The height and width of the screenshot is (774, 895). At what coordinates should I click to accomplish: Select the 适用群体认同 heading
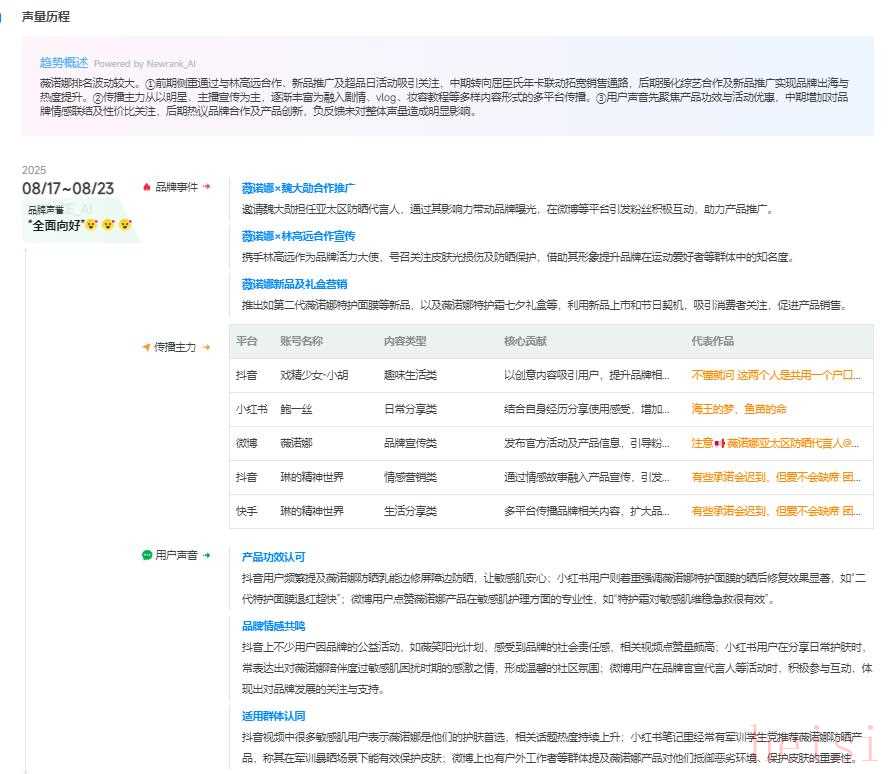[273, 716]
